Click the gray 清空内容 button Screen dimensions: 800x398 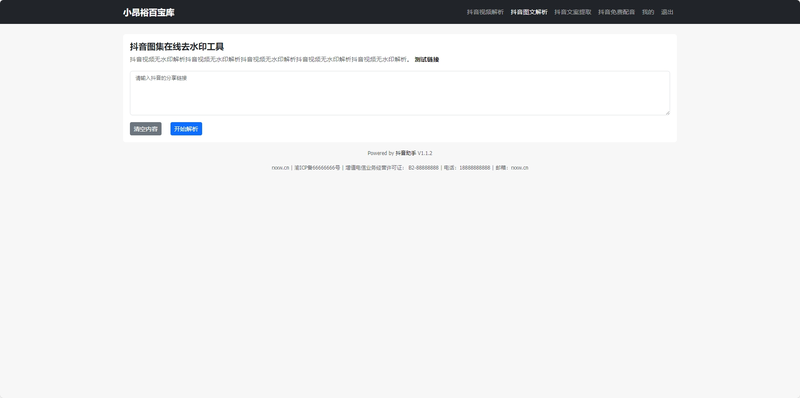145,129
